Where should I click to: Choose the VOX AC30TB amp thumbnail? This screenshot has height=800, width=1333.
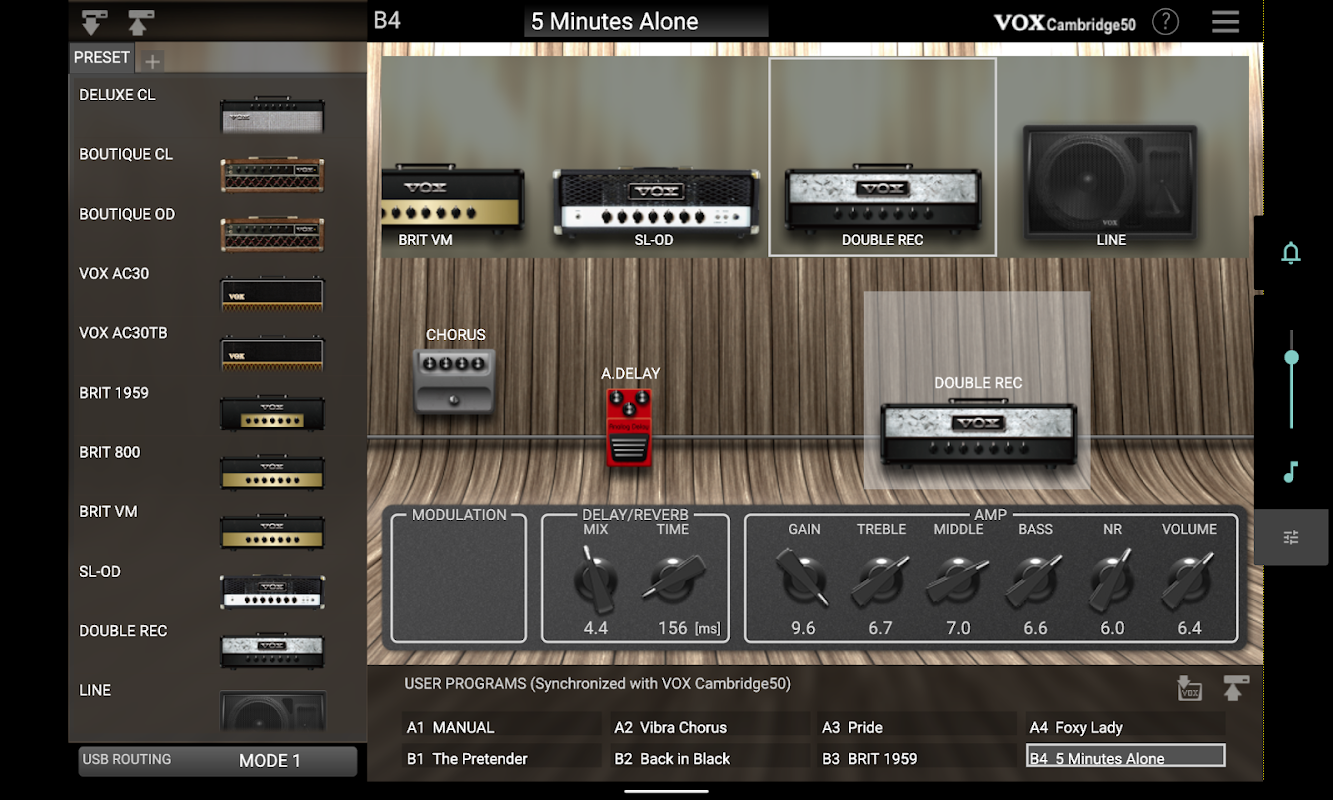click(x=272, y=354)
